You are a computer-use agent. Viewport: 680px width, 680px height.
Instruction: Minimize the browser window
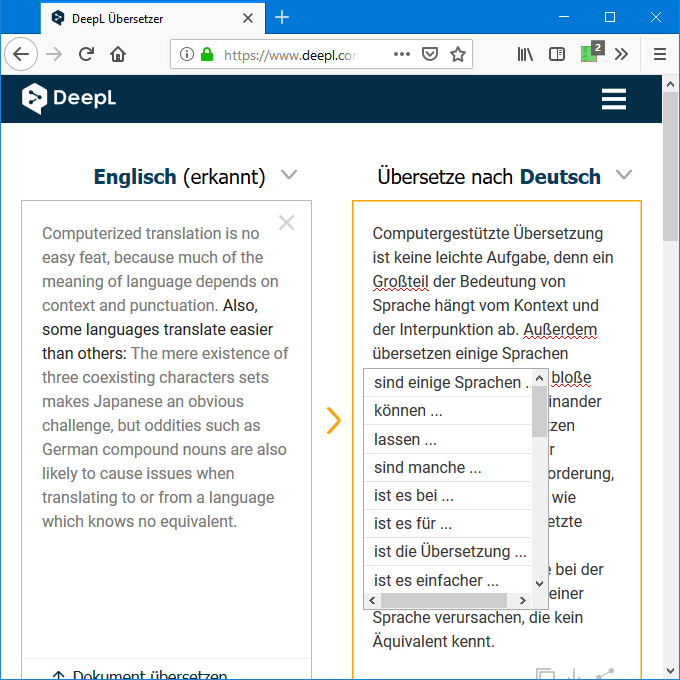tap(564, 17)
